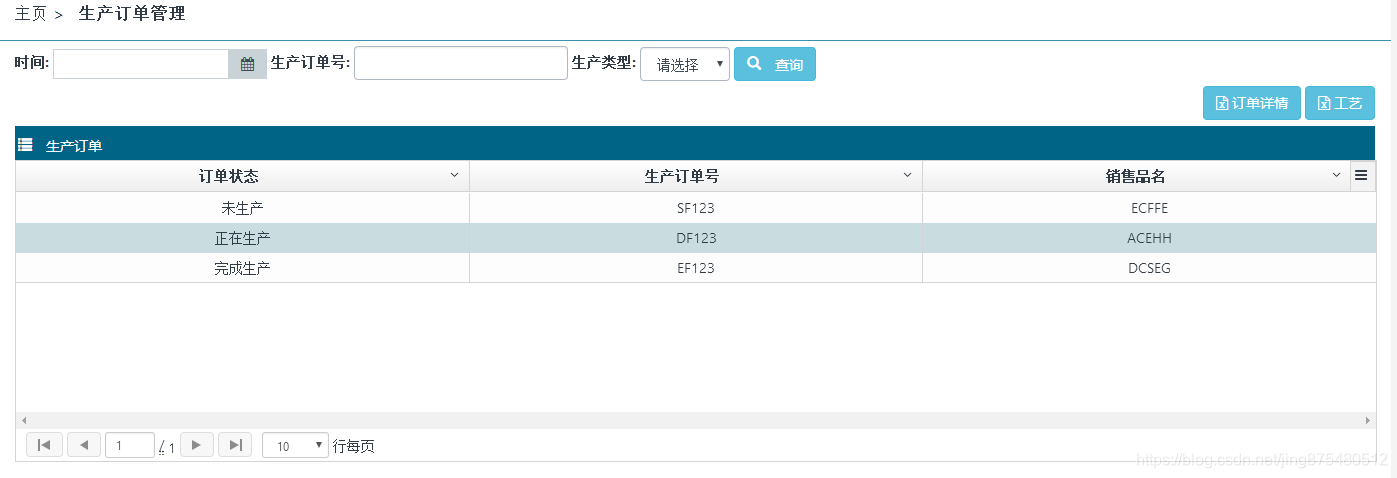
Task: Sort by 生产订单号 column header
Action: (682, 176)
